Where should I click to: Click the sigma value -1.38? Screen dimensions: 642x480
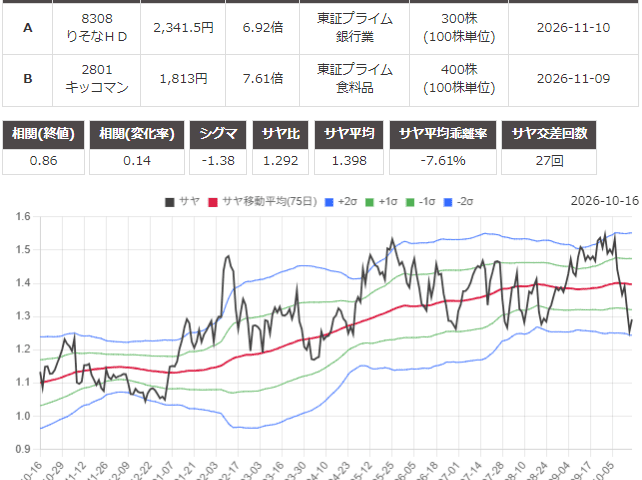[x=218, y=161]
